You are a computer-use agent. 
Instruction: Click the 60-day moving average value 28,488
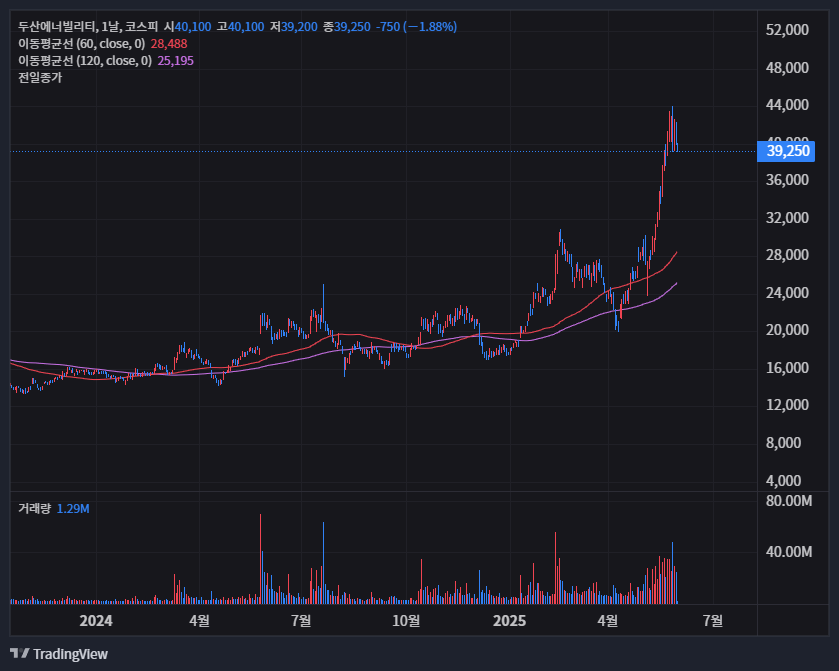169,44
